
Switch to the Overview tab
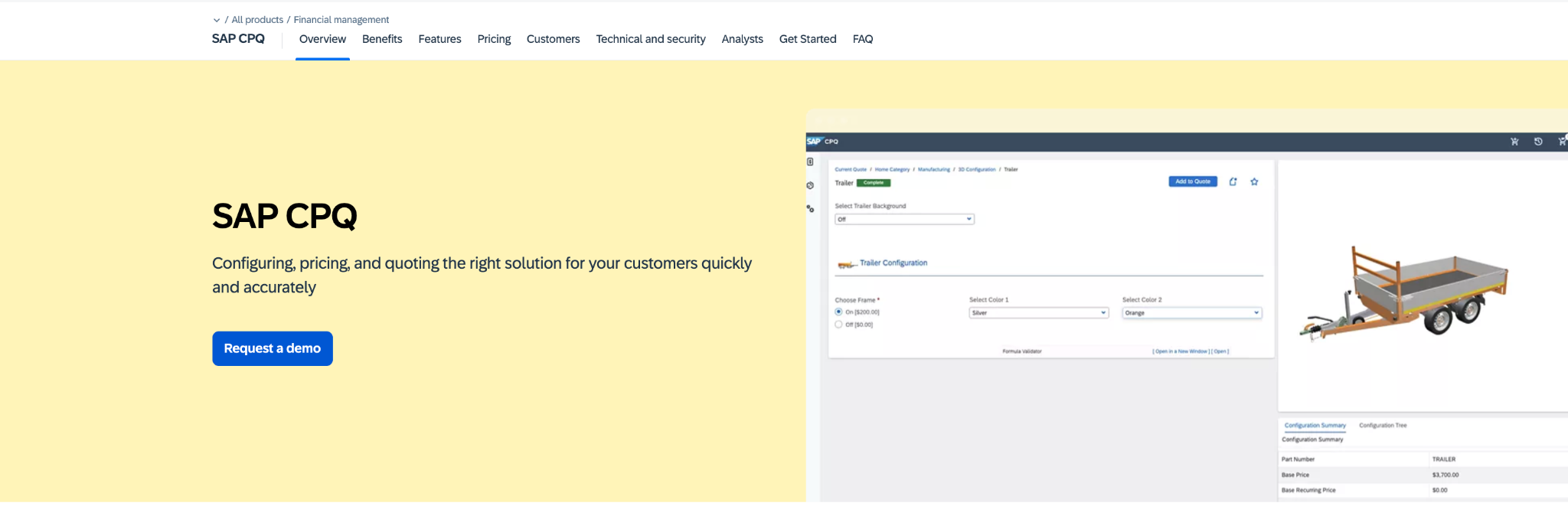tap(322, 39)
